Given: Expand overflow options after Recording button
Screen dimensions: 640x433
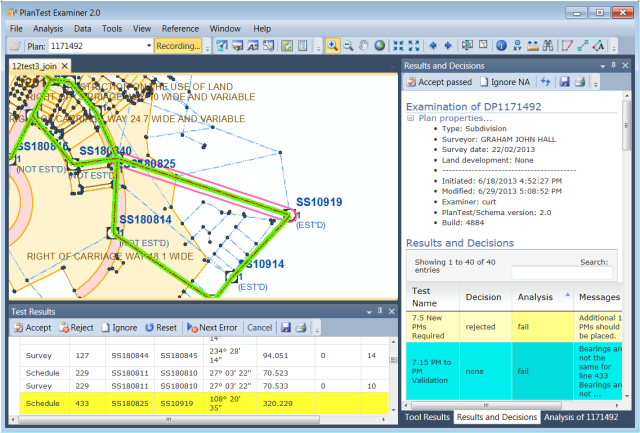Looking at the screenshot, I should click(x=207, y=48).
